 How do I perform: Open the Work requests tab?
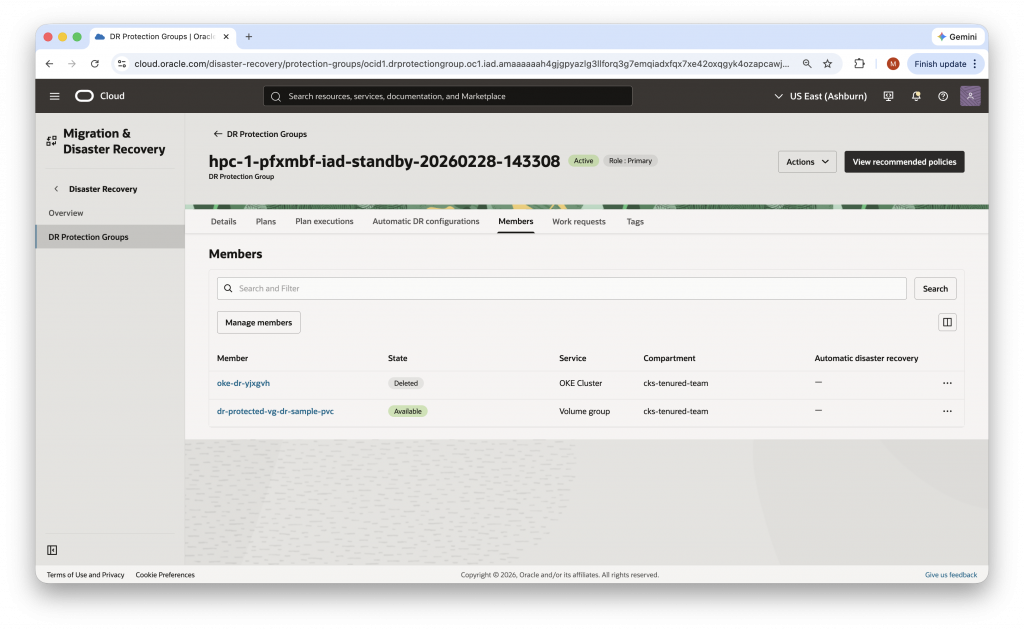tap(578, 221)
